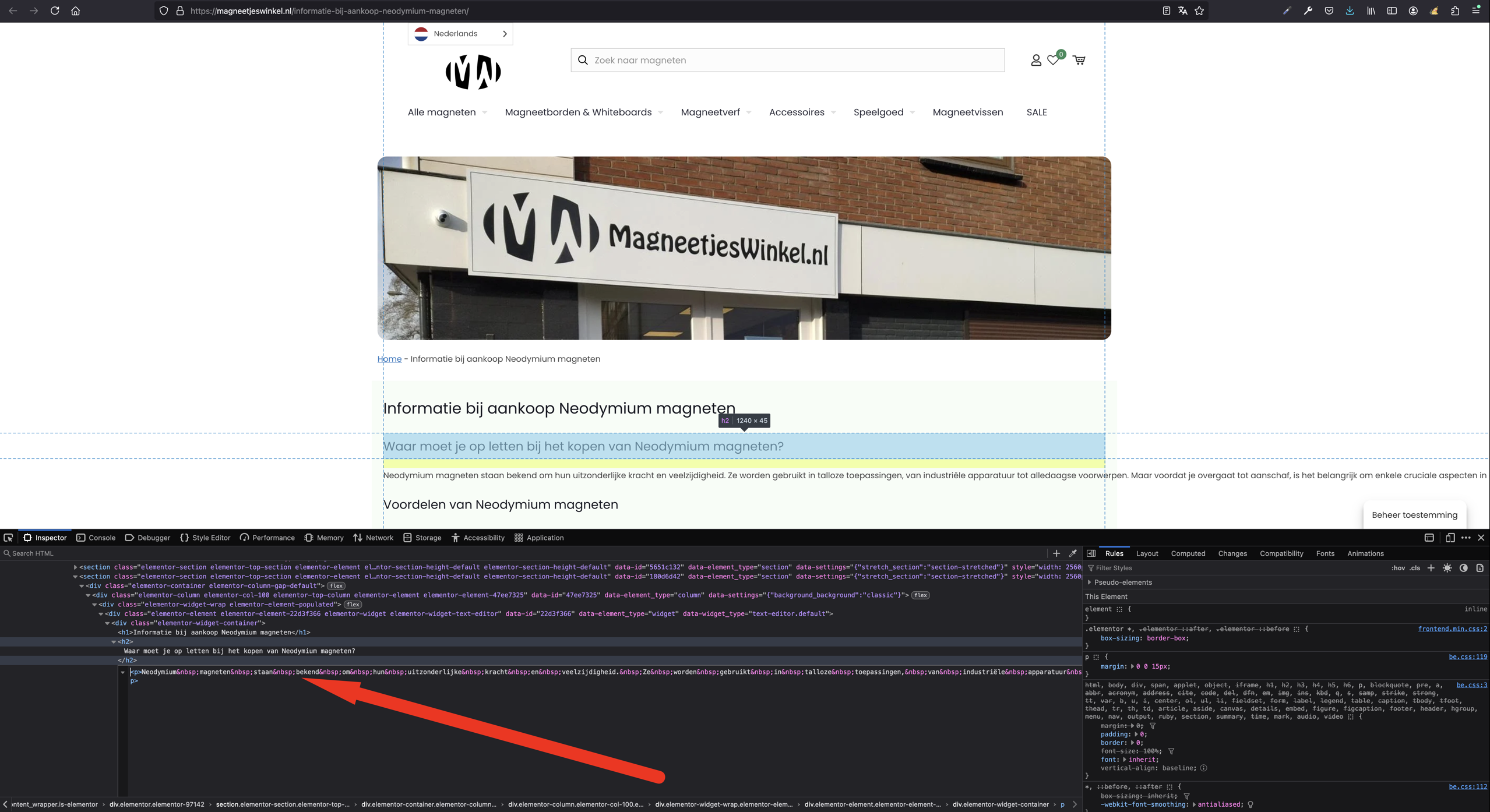Click the user account icon
Image resolution: width=1490 pixels, height=812 pixels.
click(1035, 60)
